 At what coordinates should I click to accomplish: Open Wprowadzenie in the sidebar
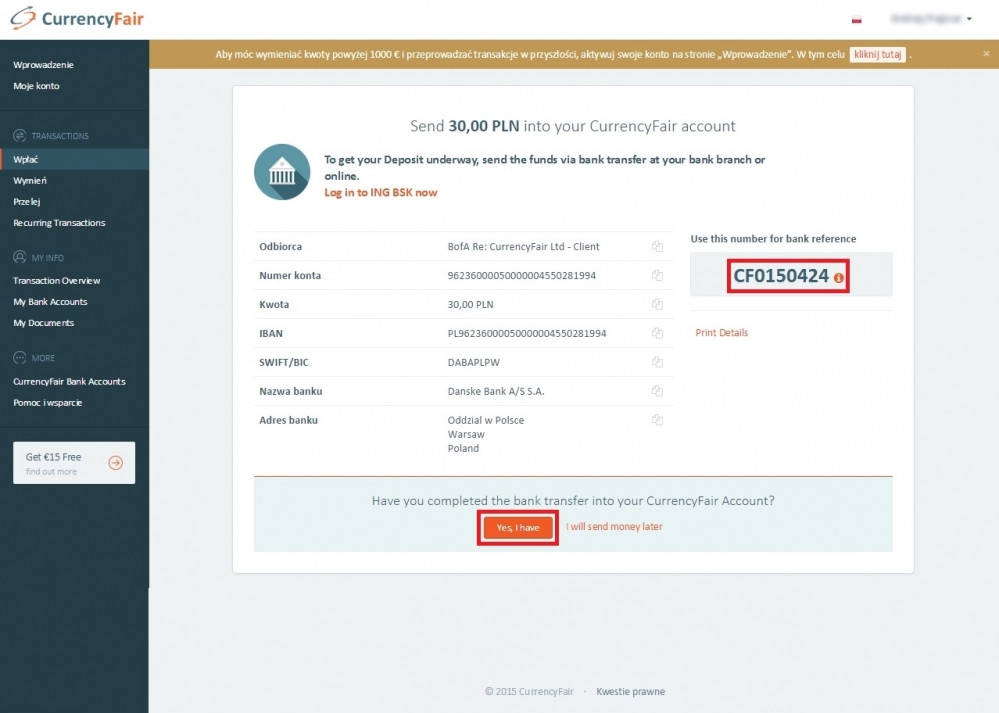(x=43, y=65)
